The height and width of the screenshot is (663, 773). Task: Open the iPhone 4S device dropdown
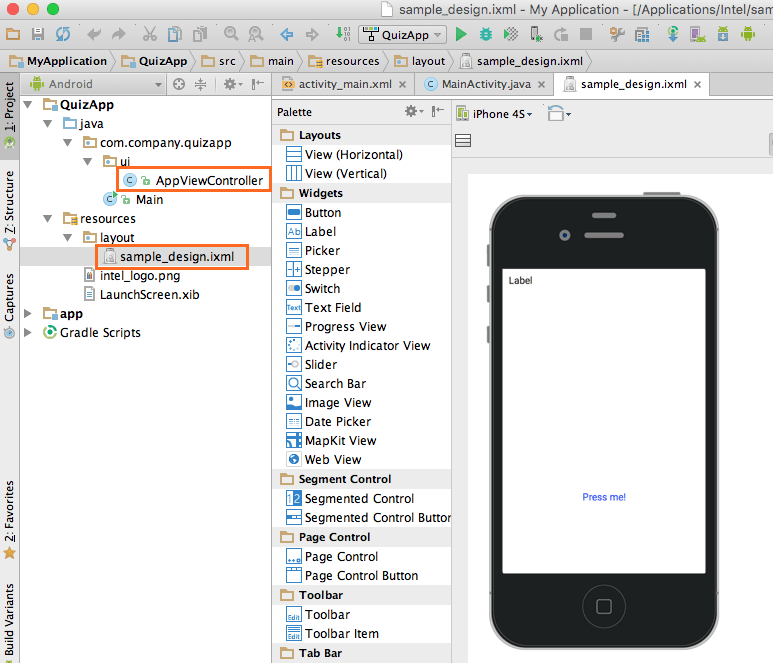[x=495, y=114]
